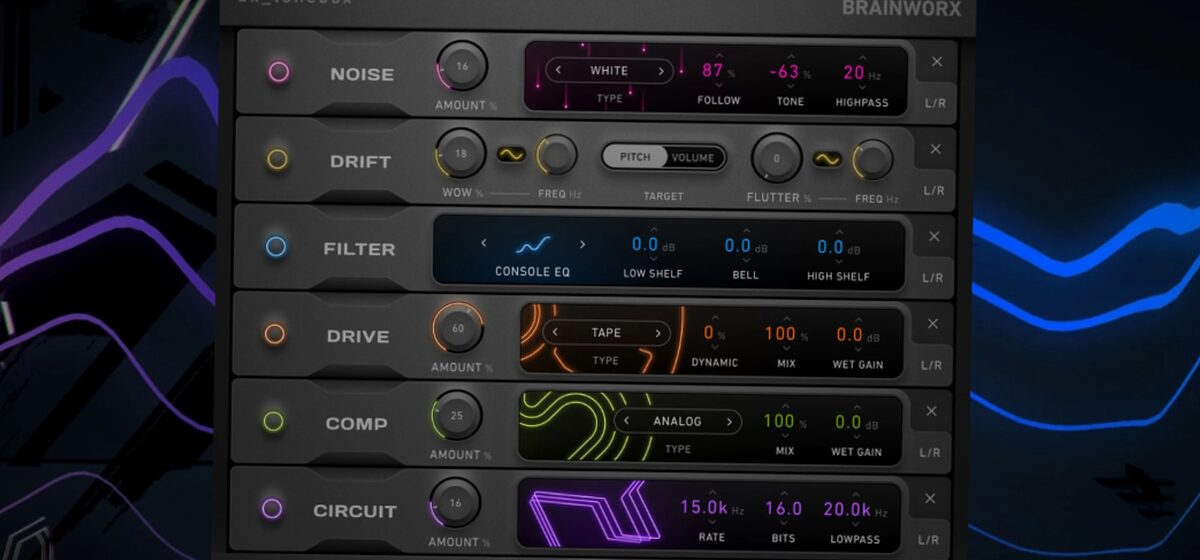Screen dimensions: 1200x560
Task: Select previous filter type arrow
Action: [x=484, y=244]
